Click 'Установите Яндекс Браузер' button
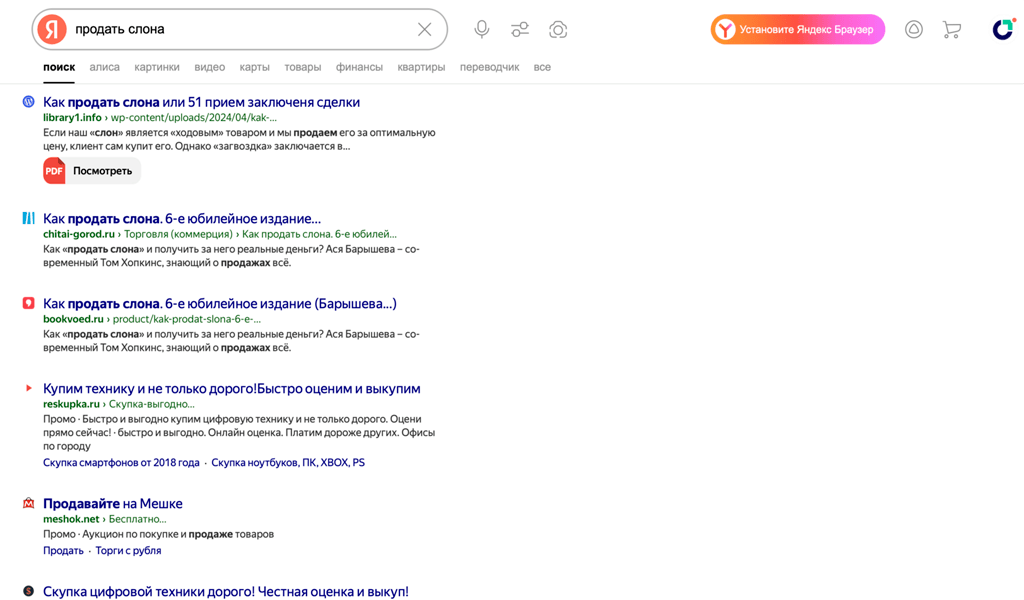The height and width of the screenshot is (600, 1024). click(x=797, y=29)
